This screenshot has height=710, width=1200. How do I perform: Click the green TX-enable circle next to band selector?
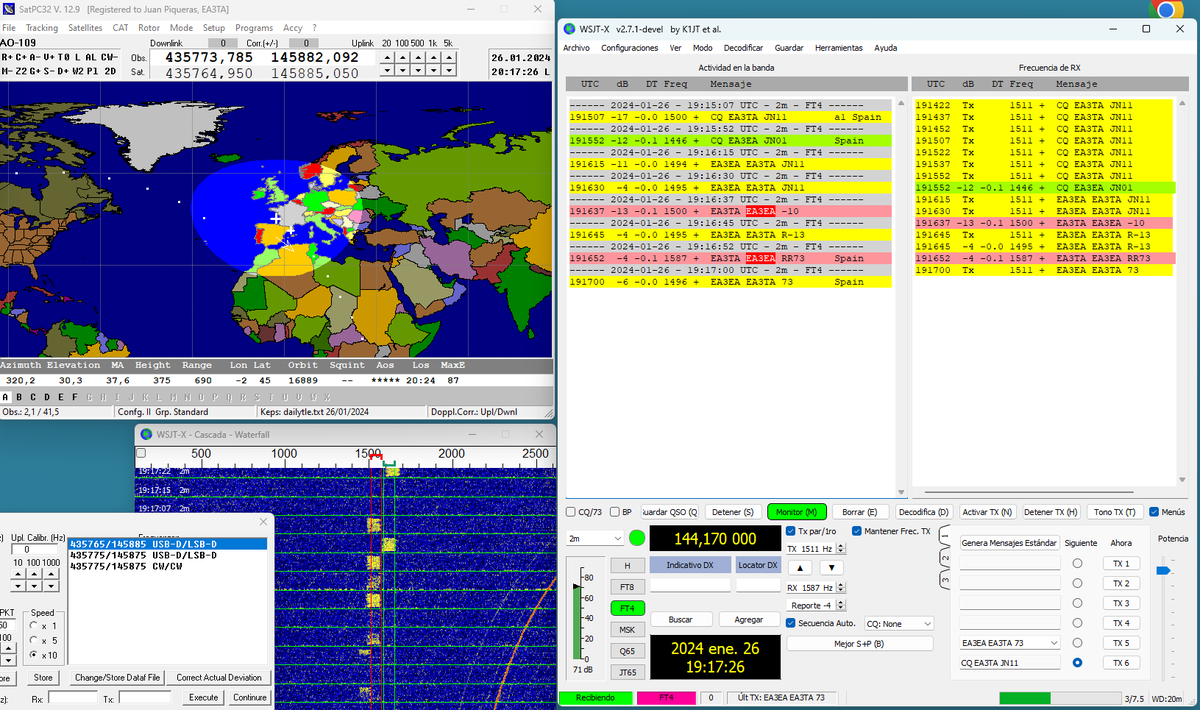click(x=637, y=538)
